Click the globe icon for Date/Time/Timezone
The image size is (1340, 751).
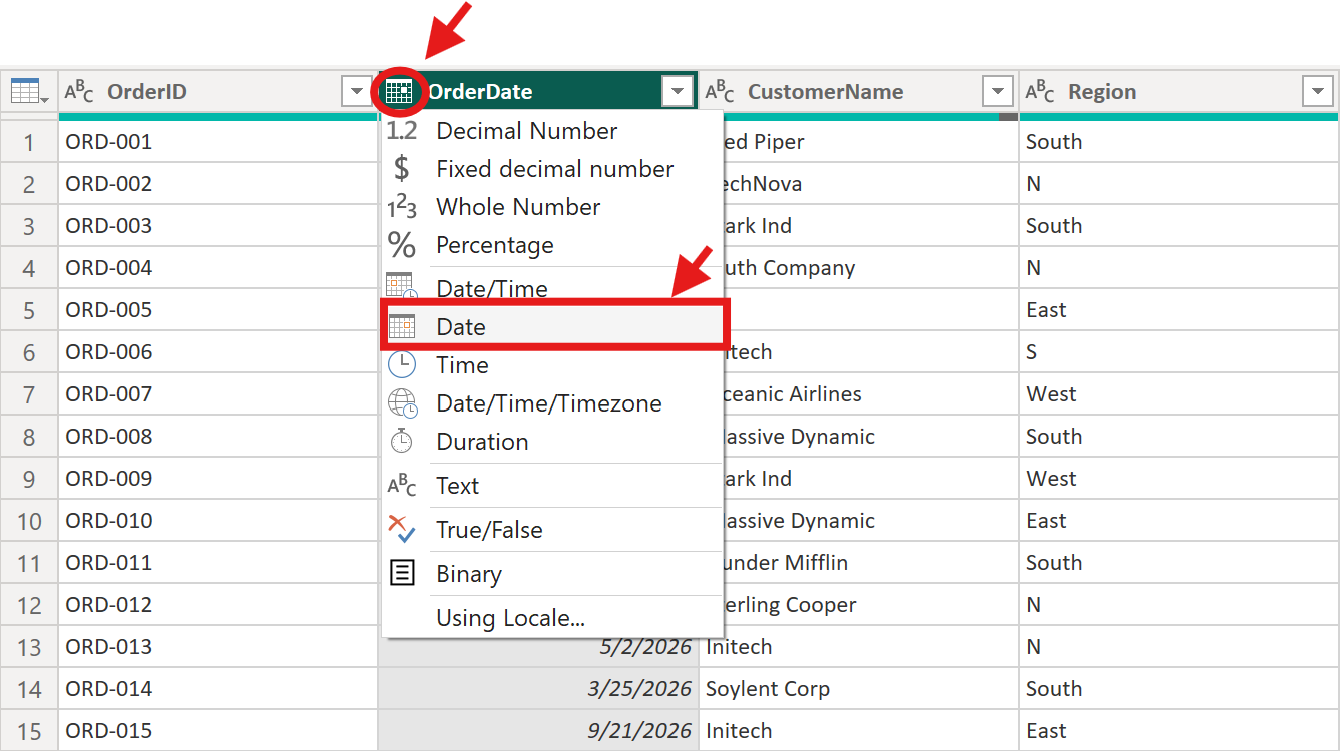402,403
